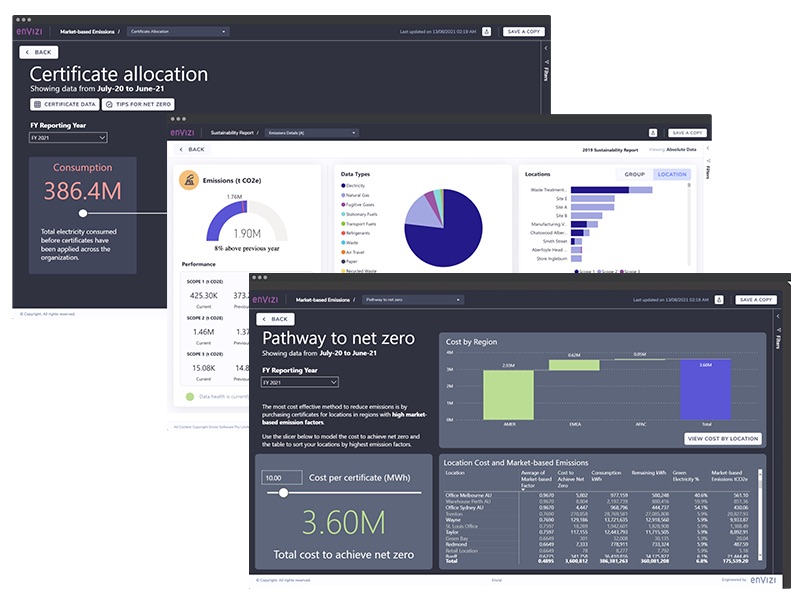Sort by Green Electricity % column header

(686, 476)
